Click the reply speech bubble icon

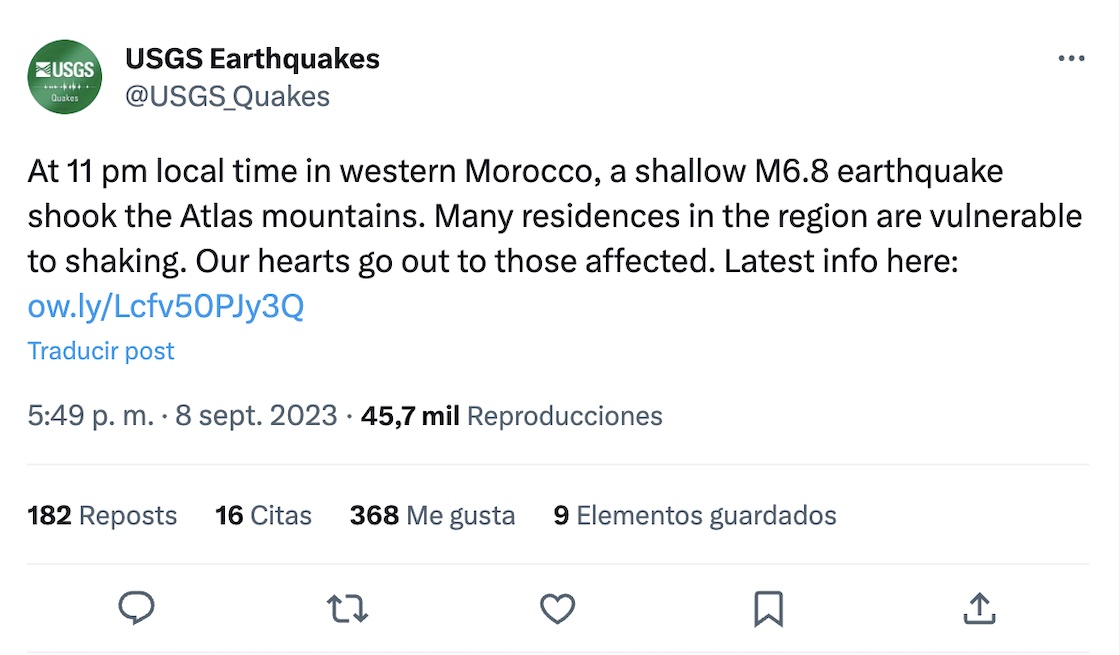point(137,608)
